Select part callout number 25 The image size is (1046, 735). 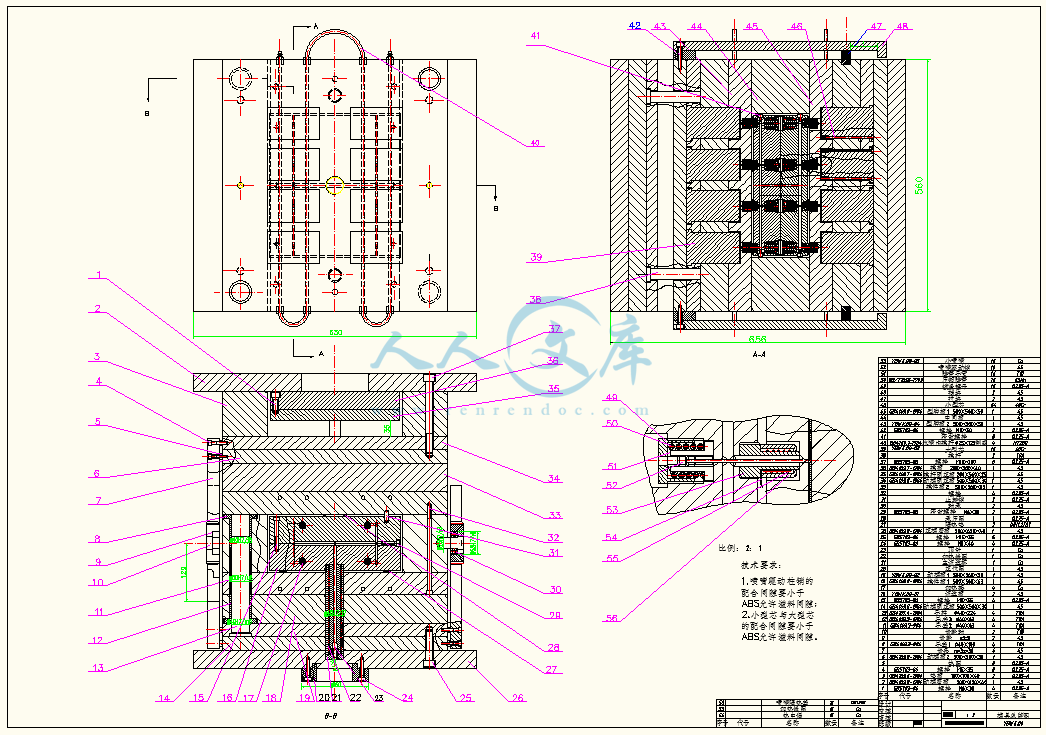(x=466, y=698)
